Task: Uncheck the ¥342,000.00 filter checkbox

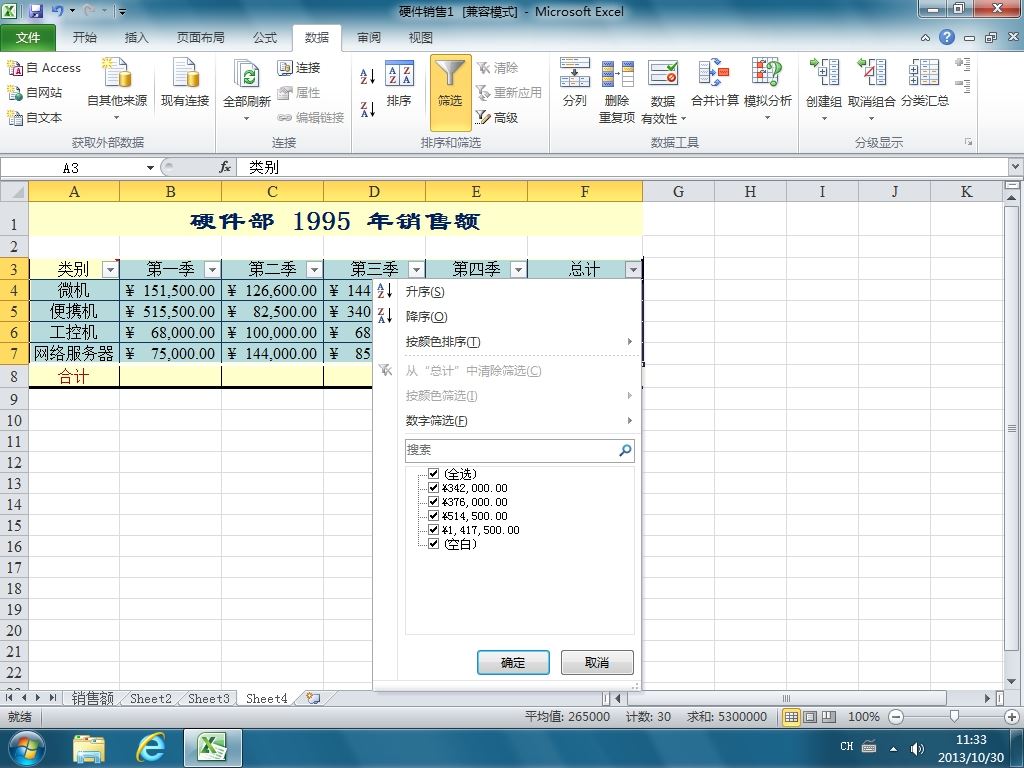Action: click(x=434, y=488)
